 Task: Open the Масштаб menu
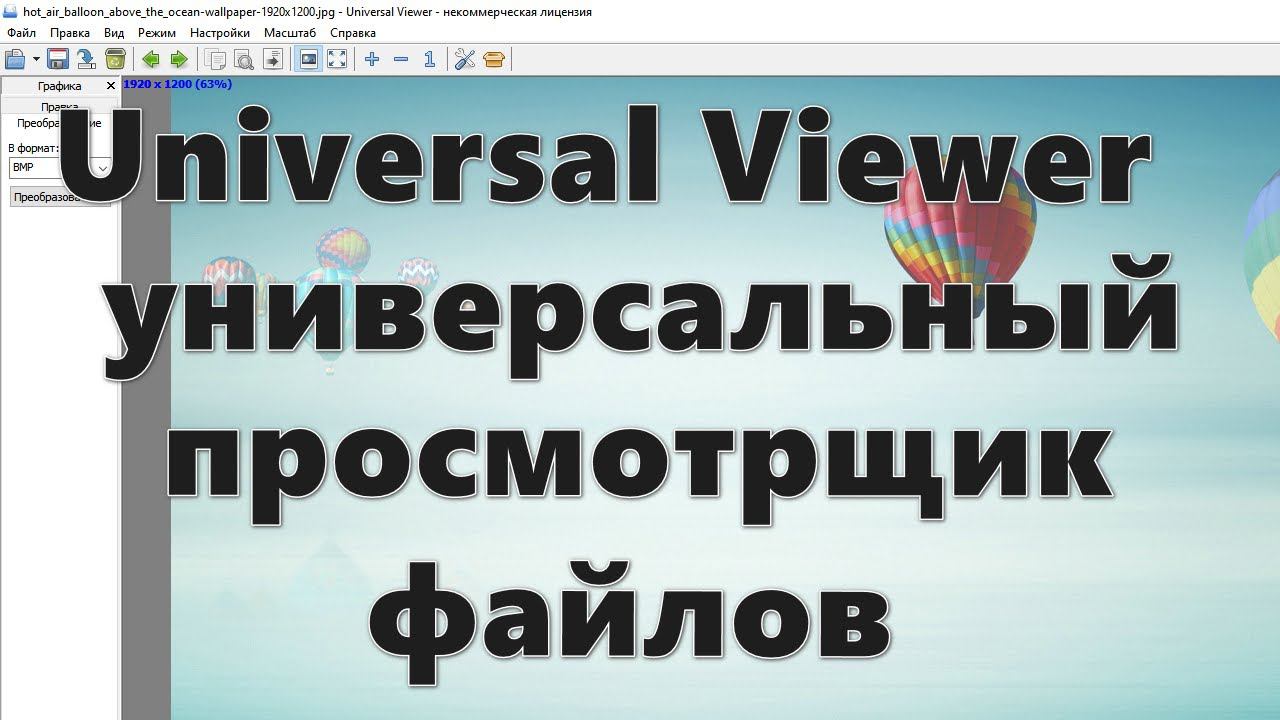click(290, 33)
